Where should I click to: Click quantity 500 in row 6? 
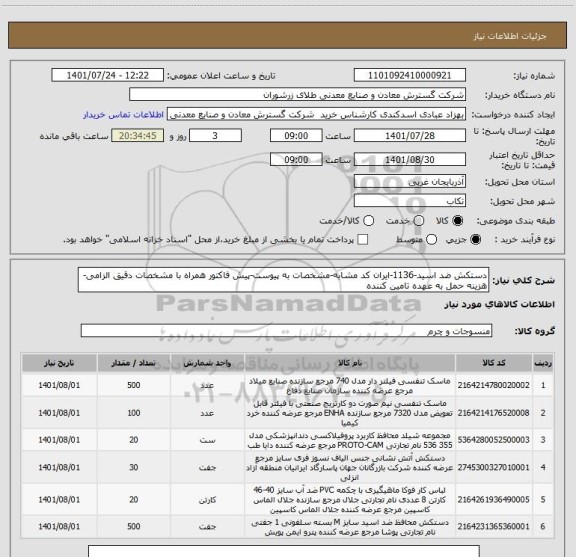[134, 527]
